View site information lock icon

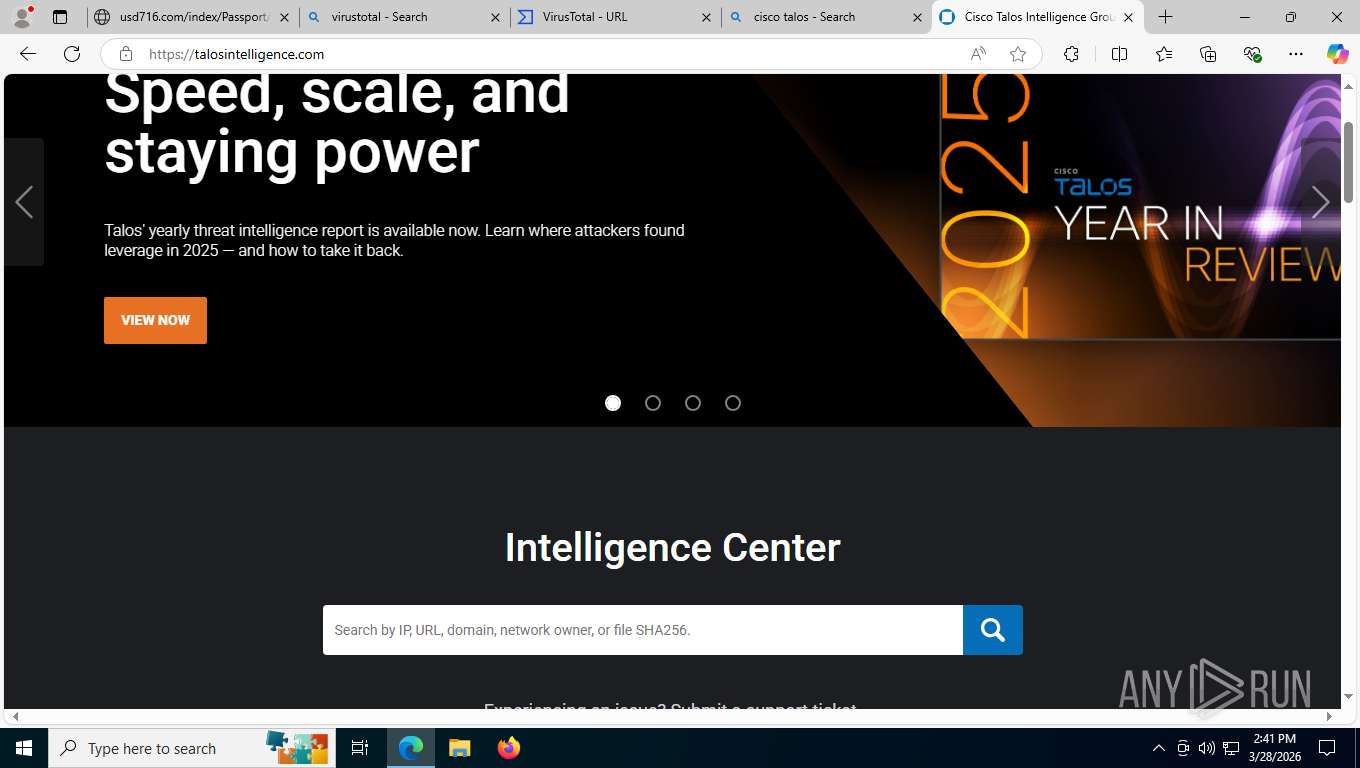126,54
